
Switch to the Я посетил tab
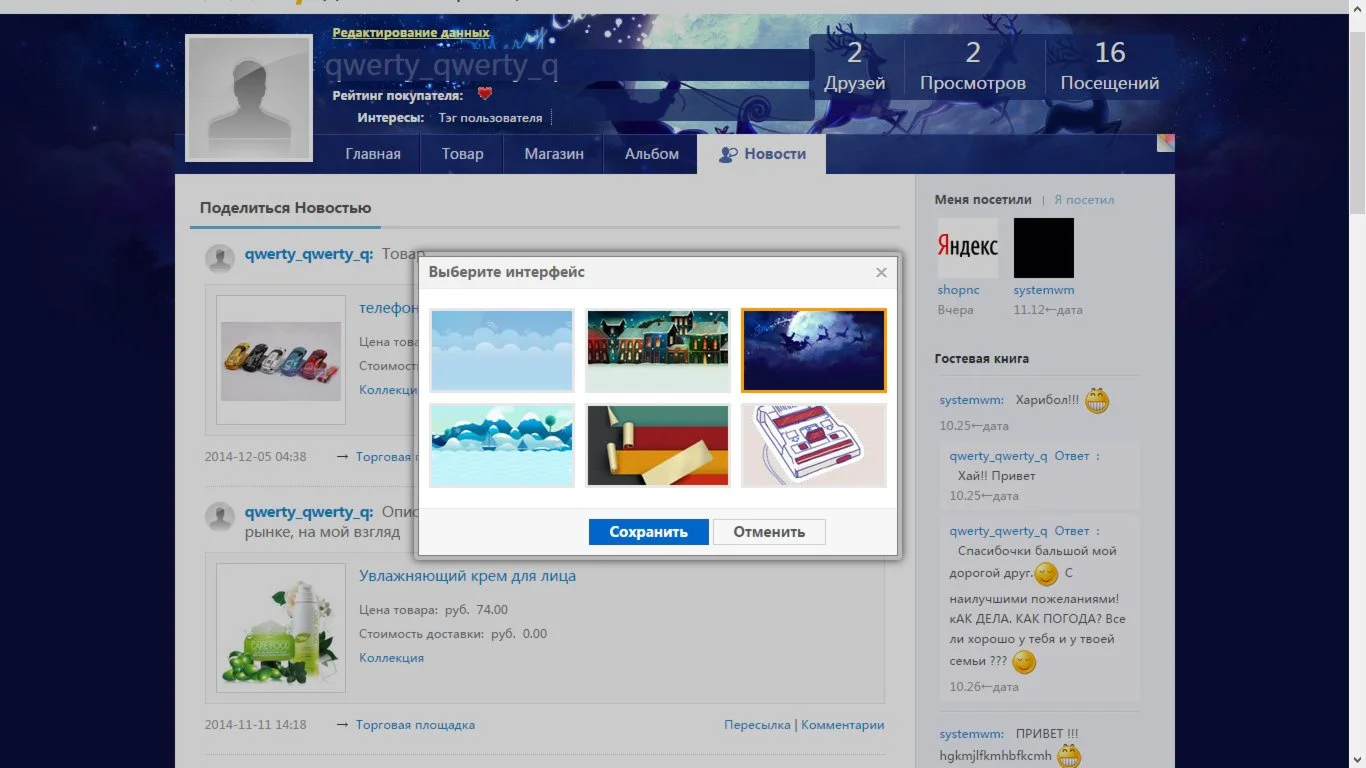tap(1084, 200)
